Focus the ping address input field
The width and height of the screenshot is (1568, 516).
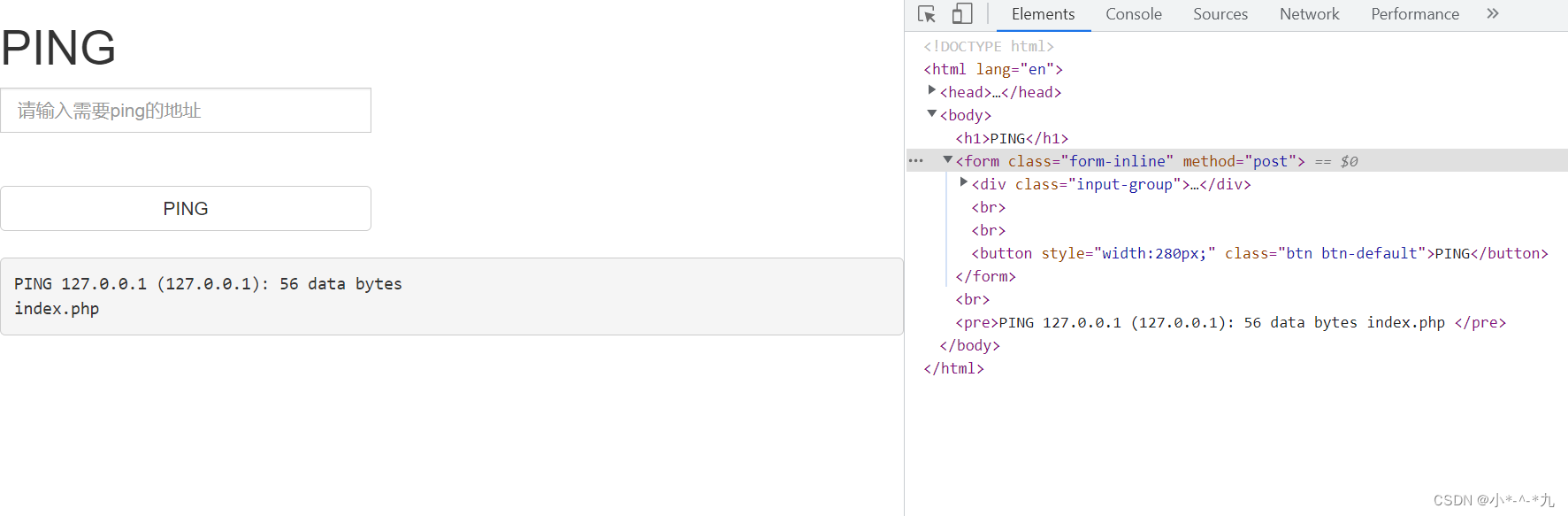[x=186, y=111]
